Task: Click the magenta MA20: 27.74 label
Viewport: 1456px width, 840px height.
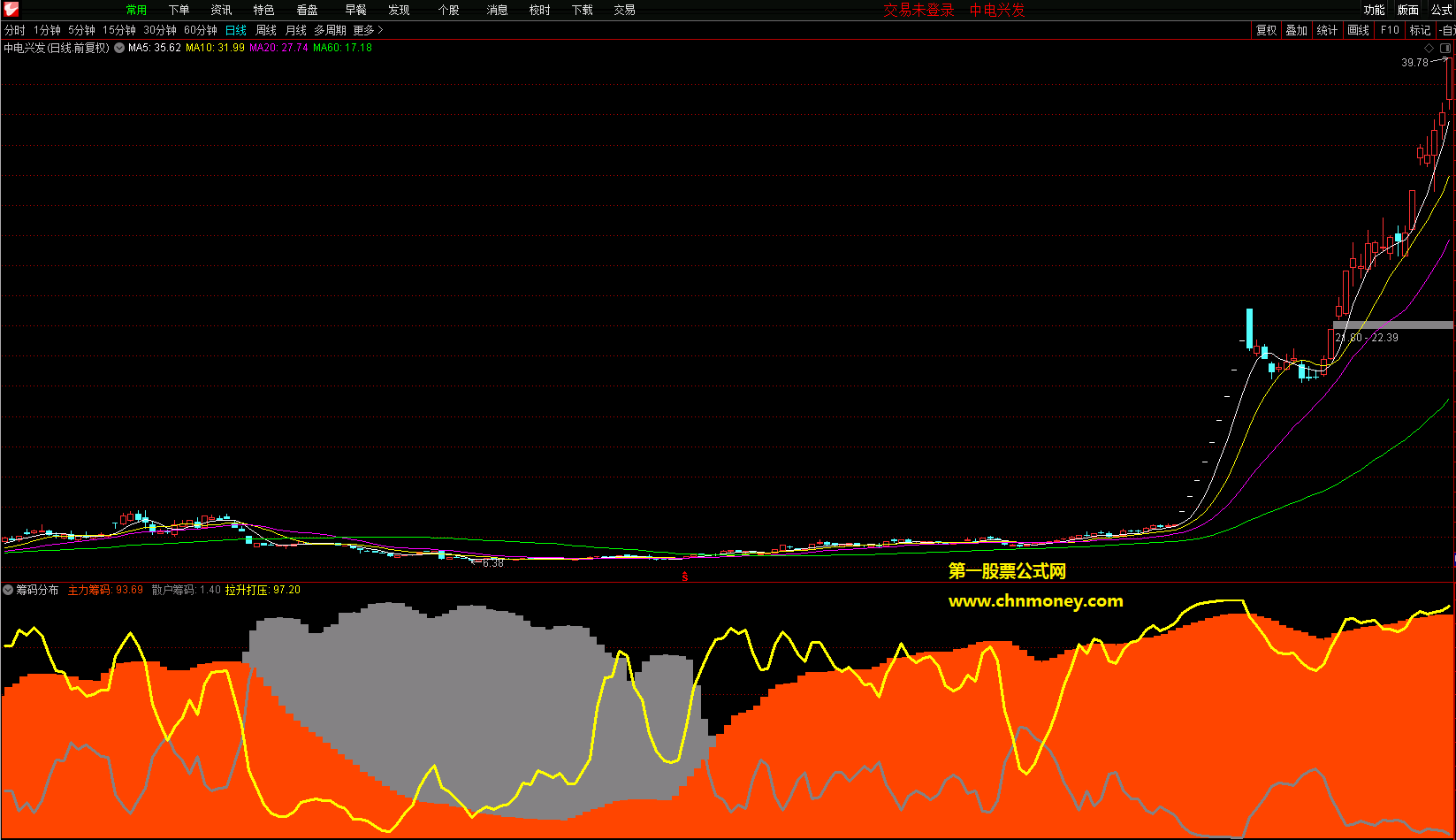Action: pyautogui.click(x=278, y=48)
